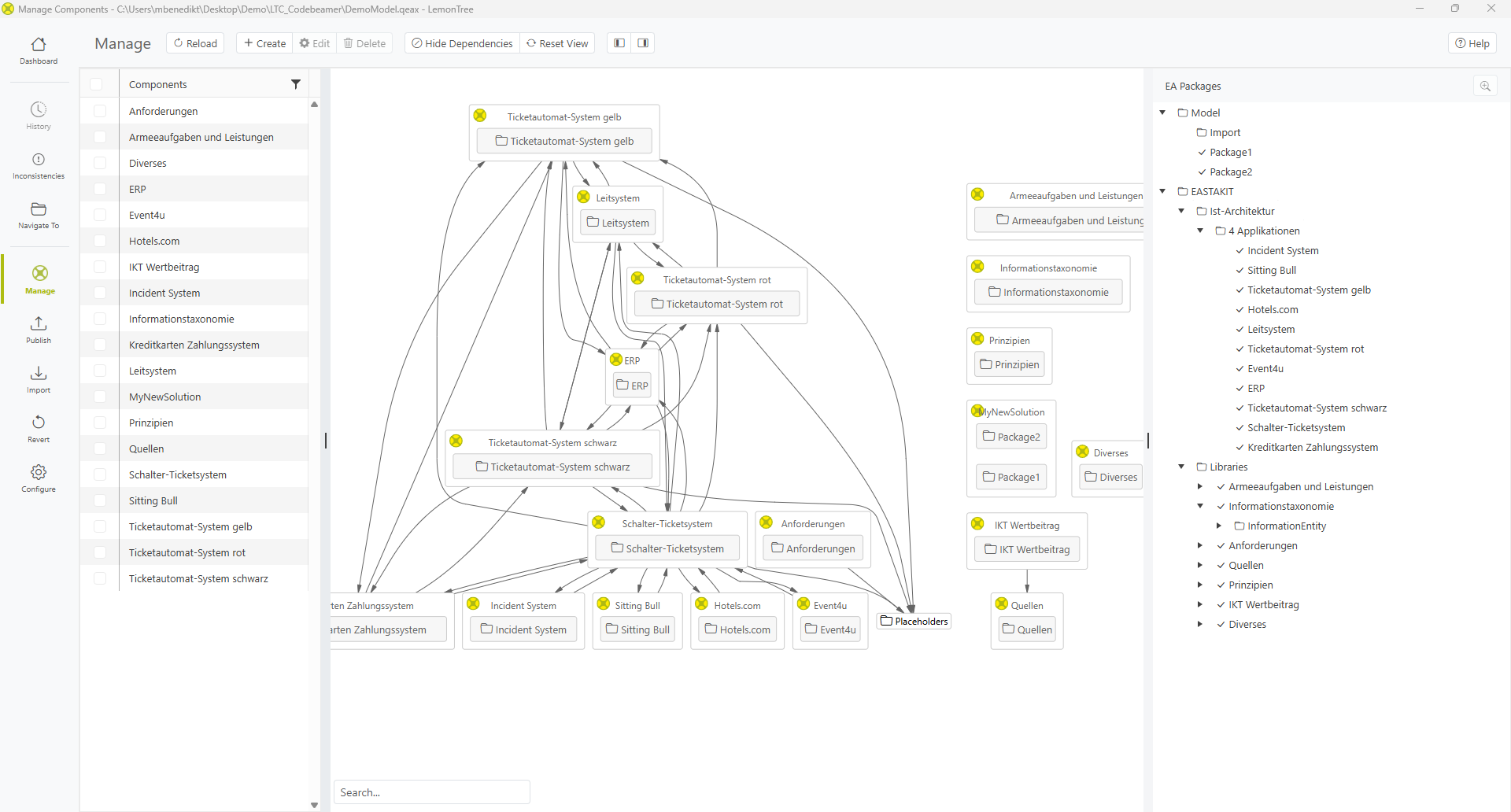Click the EA Packages search icon
Image resolution: width=1511 pixels, height=812 pixels.
(x=1485, y=87)
